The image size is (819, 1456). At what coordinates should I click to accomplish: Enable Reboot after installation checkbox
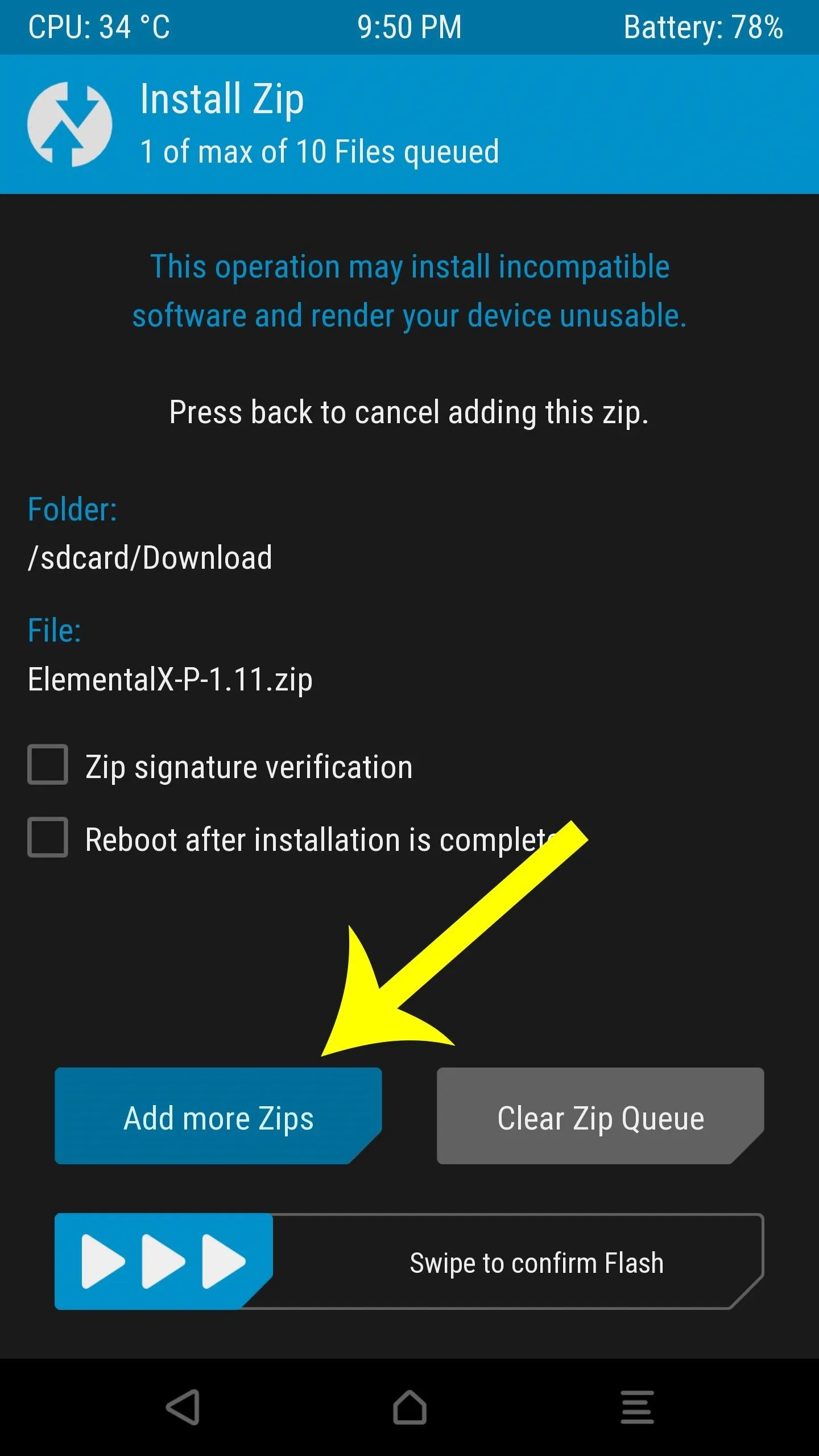[x=48, y=837]
